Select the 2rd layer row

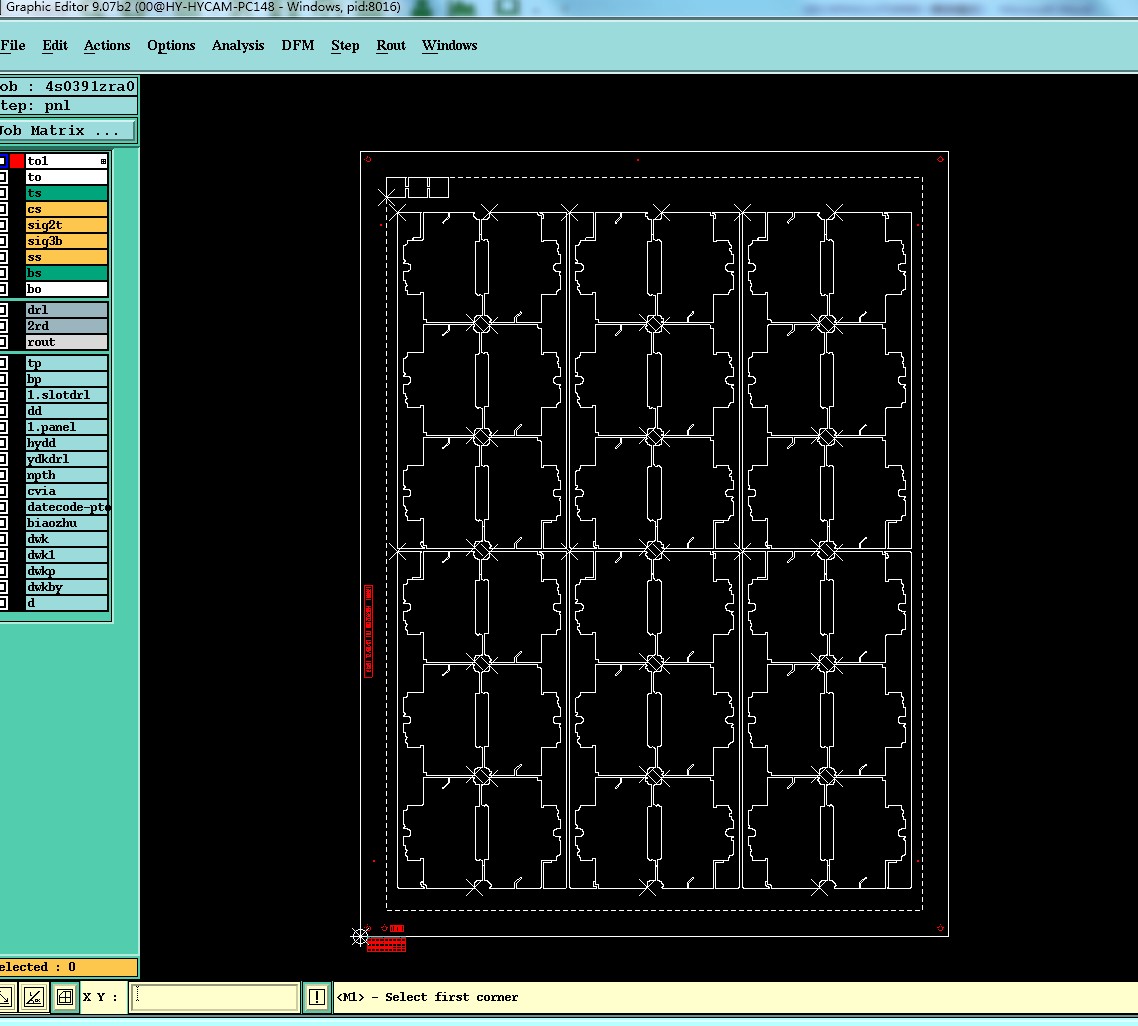[67, 326]
